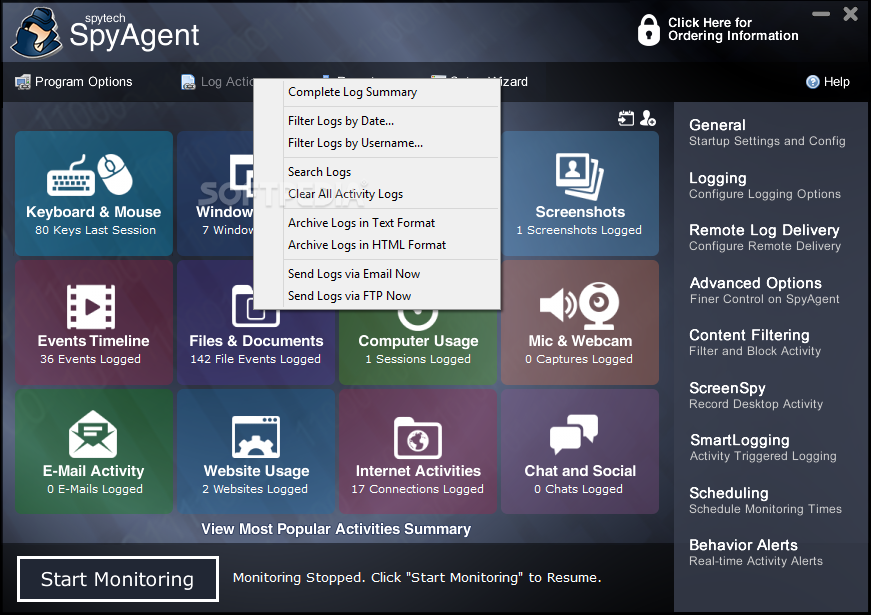Screen dimensions: 871x615
Task: Open the Website Usage tile
Action: [x=256, y=451]
